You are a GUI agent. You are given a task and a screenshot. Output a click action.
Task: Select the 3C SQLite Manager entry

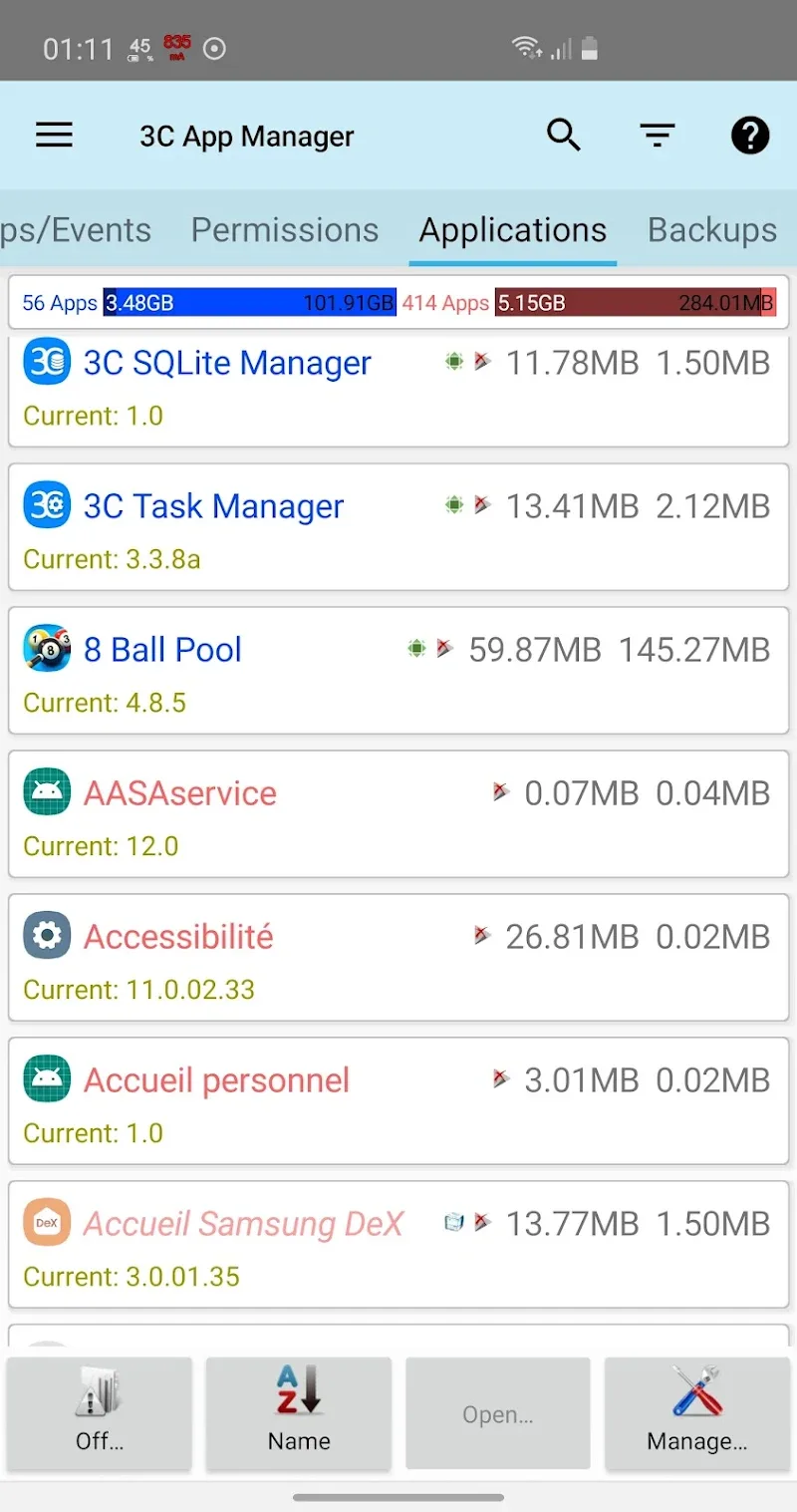(398, 391)
